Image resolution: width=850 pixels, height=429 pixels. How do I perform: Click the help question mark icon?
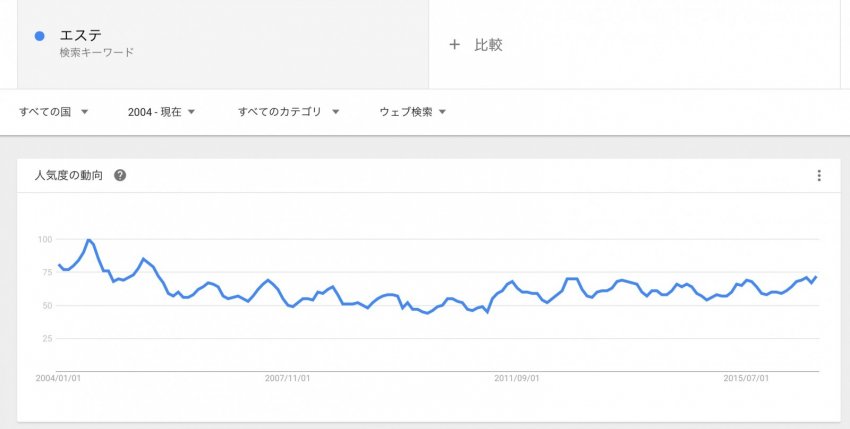pyautogui.click(x=120, y=175)
